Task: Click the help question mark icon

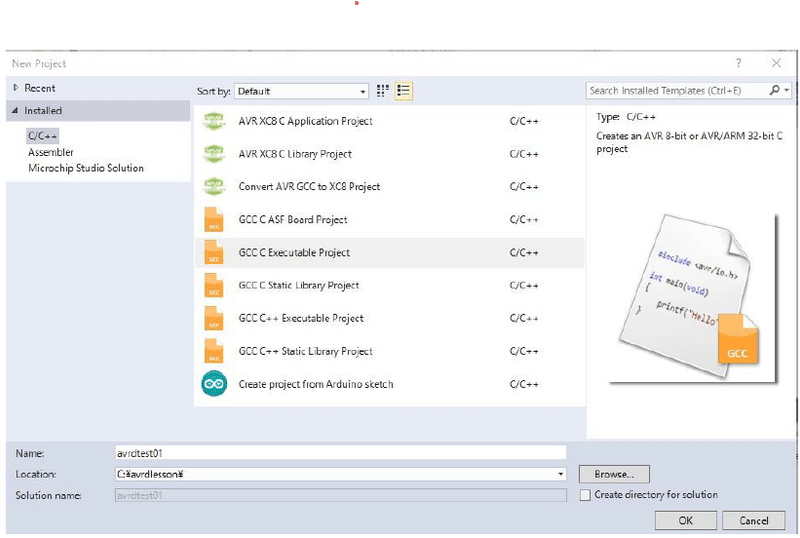Action: [738, 63]
